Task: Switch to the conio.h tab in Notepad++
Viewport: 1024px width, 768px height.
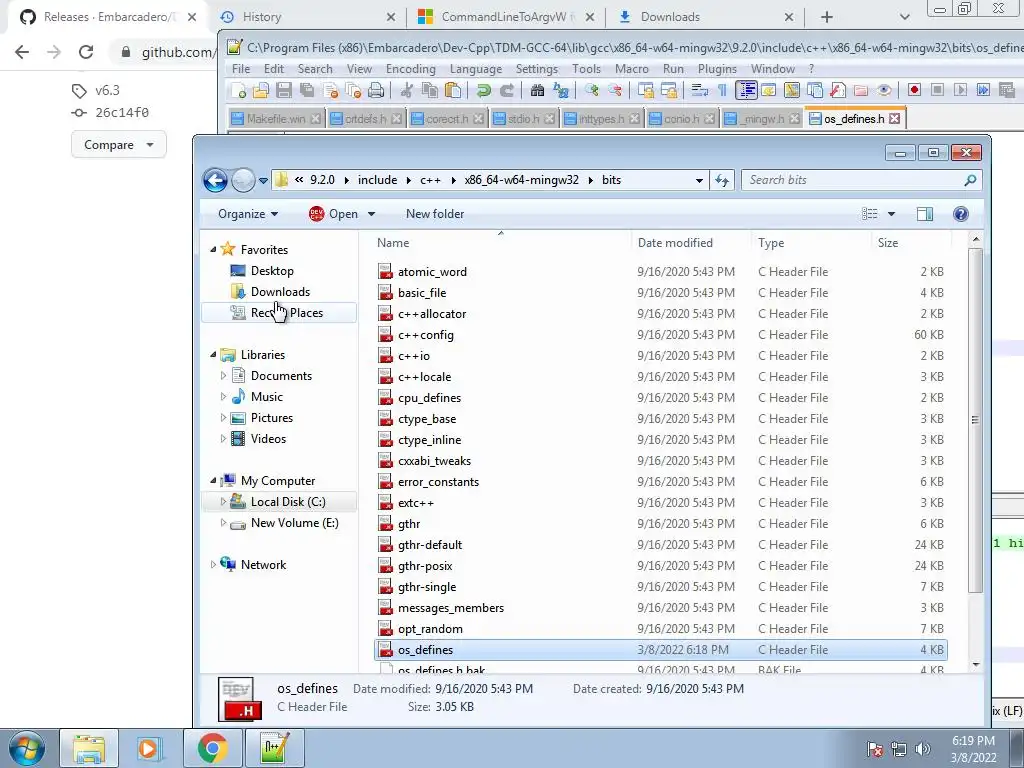Action: tap(681, 119)
